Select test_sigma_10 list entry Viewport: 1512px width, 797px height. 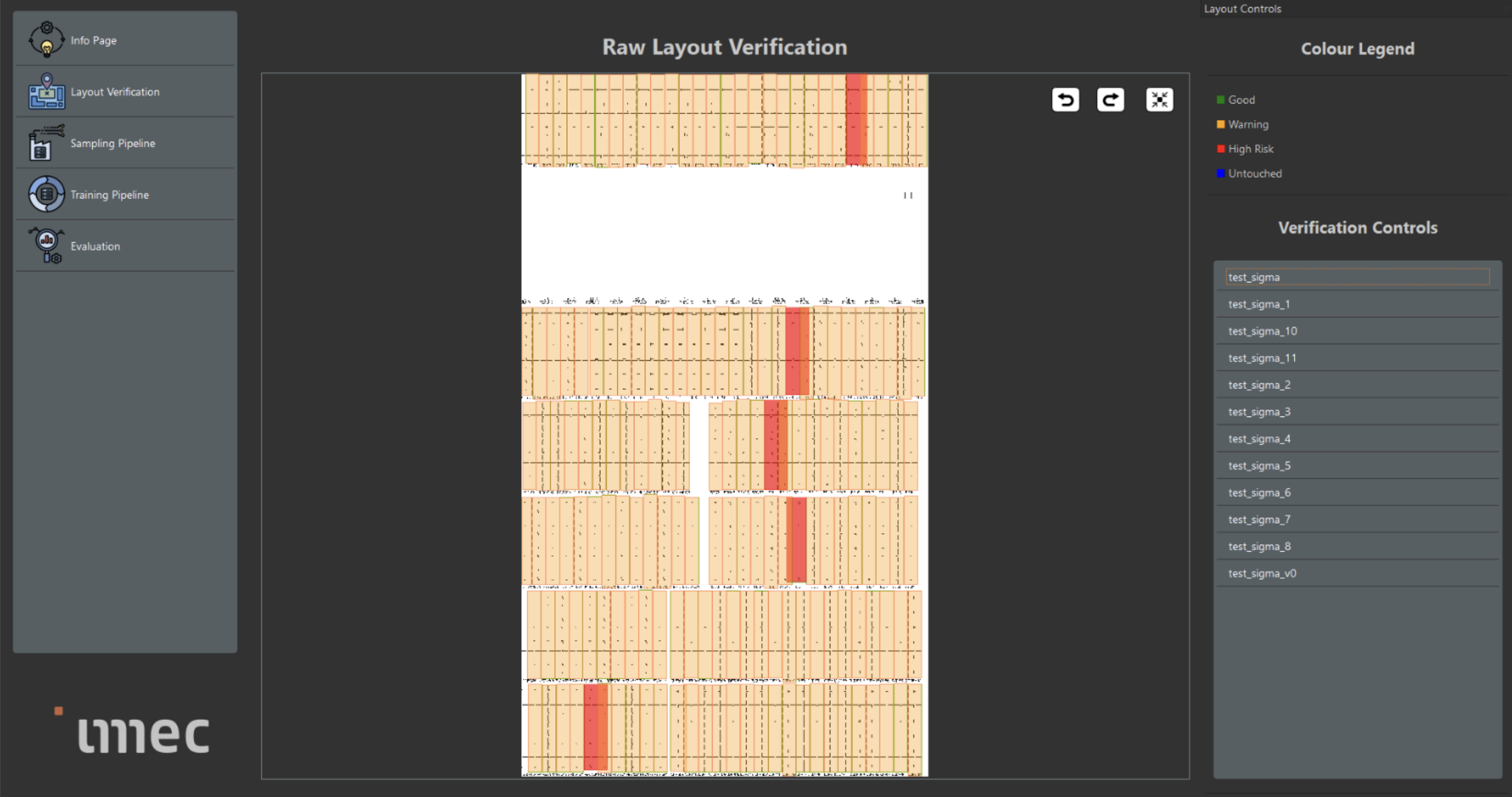click(x=1358, y=331)
